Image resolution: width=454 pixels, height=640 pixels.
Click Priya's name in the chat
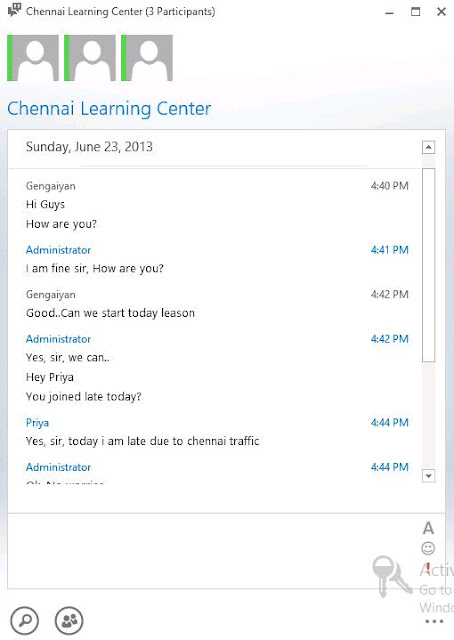pos(37,422)
